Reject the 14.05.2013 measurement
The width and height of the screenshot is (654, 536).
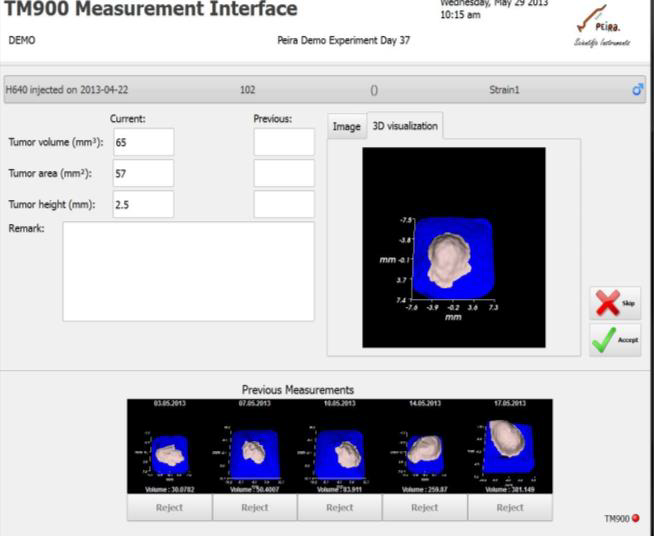click(x=424, y=507)
